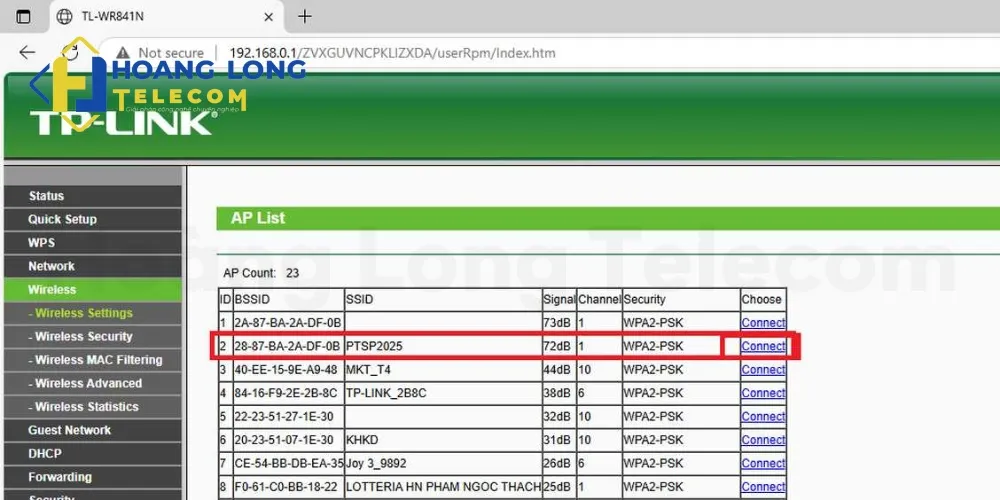Open the WPS menu item
The width and height of the screenshot is (1000, 500).
93,243
